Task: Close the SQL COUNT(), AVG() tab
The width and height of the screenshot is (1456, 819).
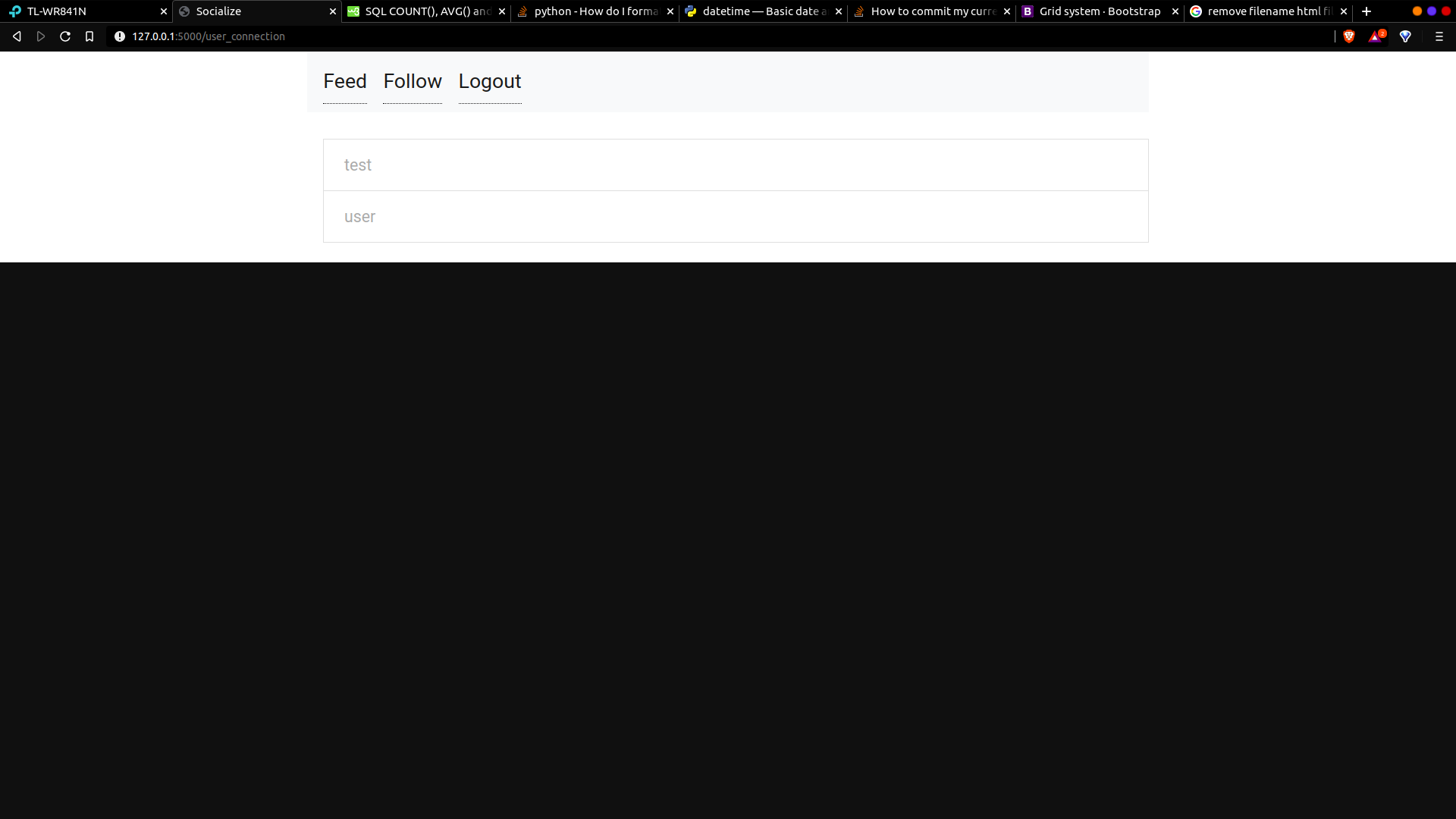Action: [x=502, y=11]
